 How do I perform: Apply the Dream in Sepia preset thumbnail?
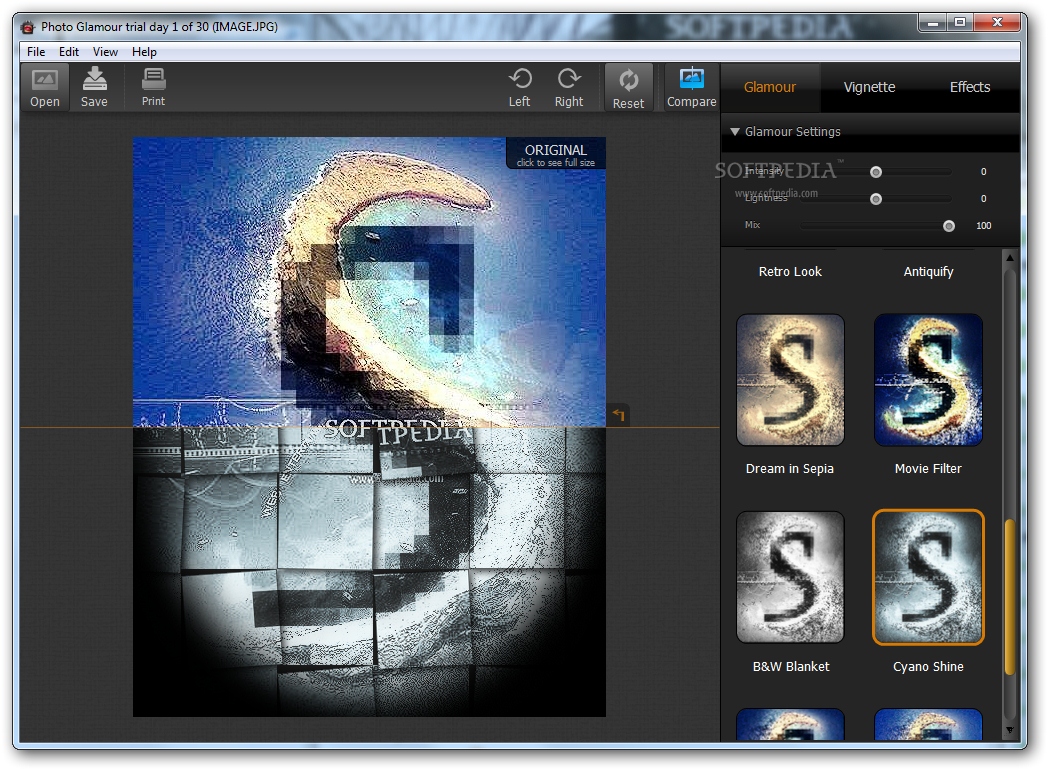tap(790, 380)
